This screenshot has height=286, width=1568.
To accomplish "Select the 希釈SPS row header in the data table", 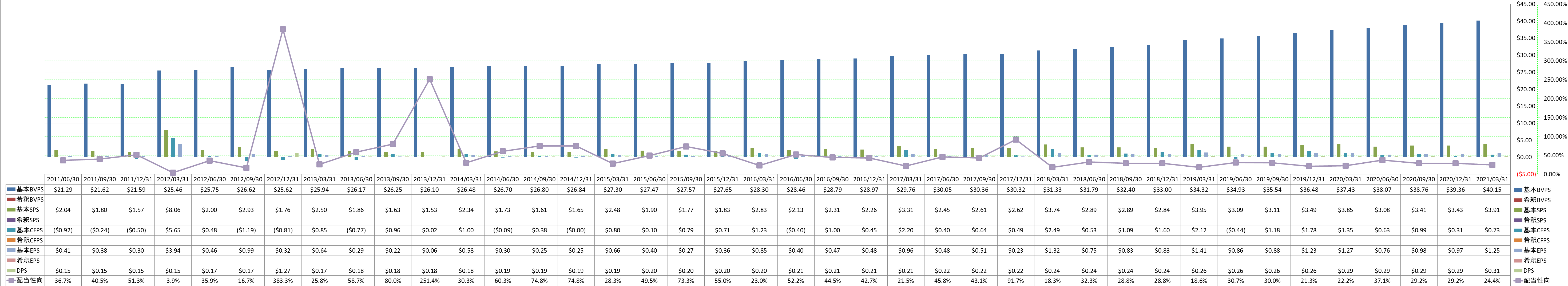I will point(25,220).
